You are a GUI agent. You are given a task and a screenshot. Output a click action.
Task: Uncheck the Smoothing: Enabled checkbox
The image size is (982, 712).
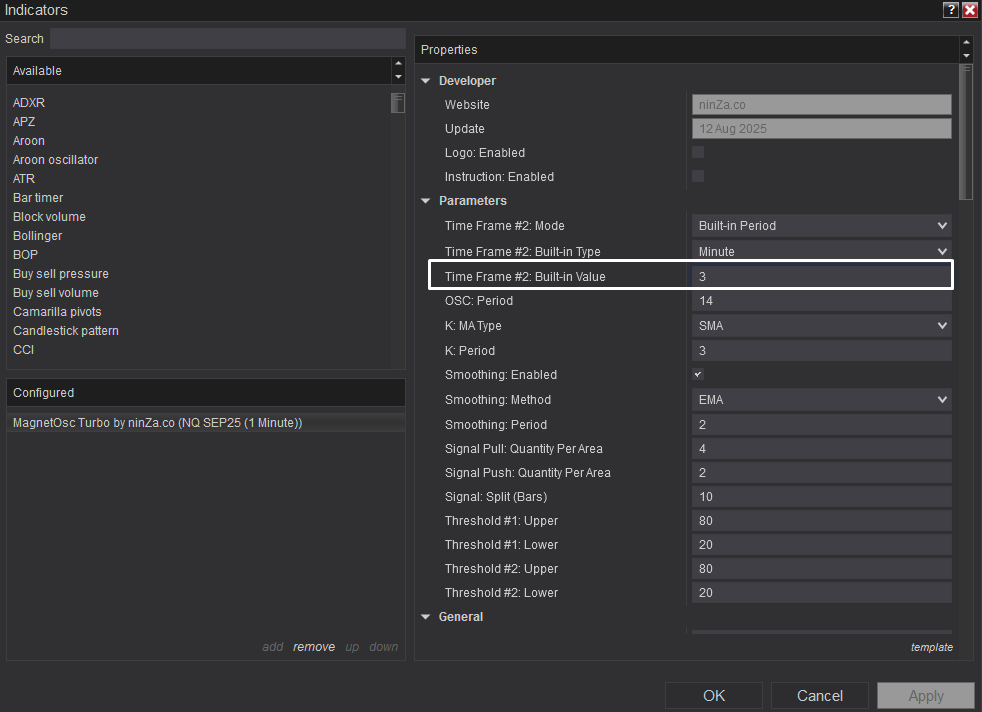(698, 374)
